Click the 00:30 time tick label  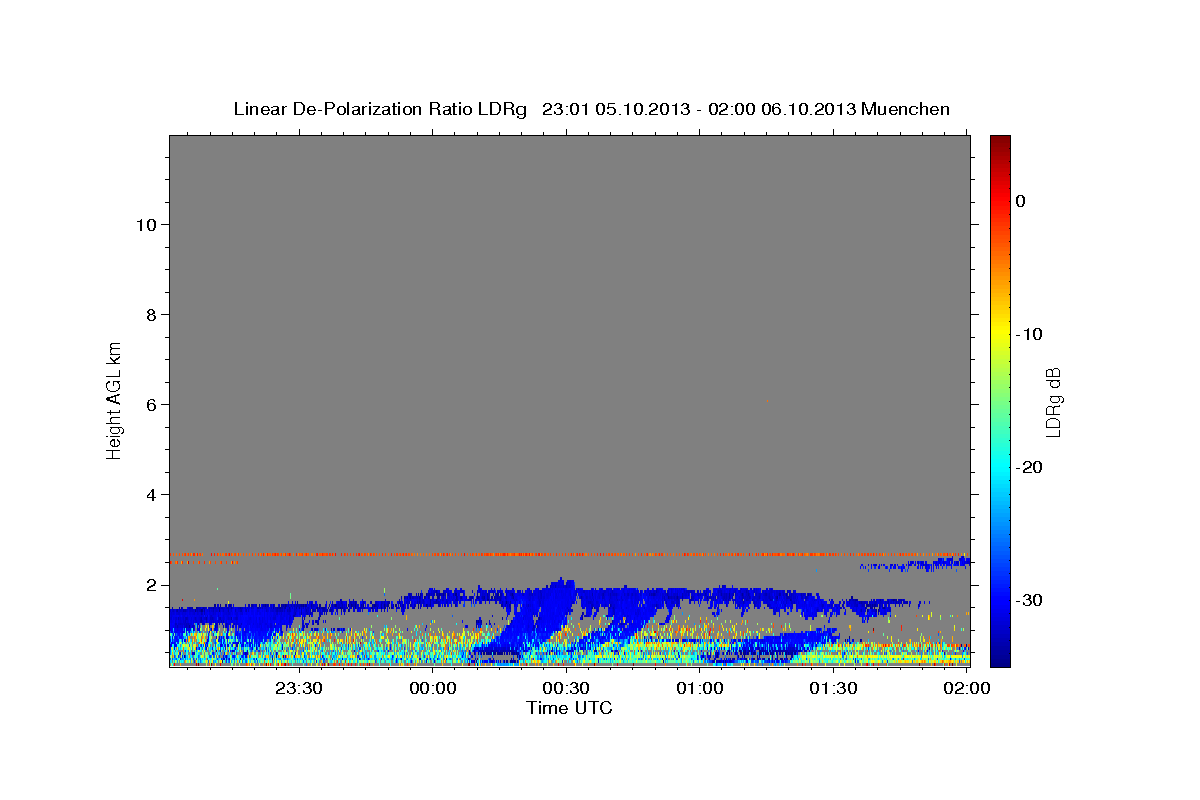tap(566, 688)
